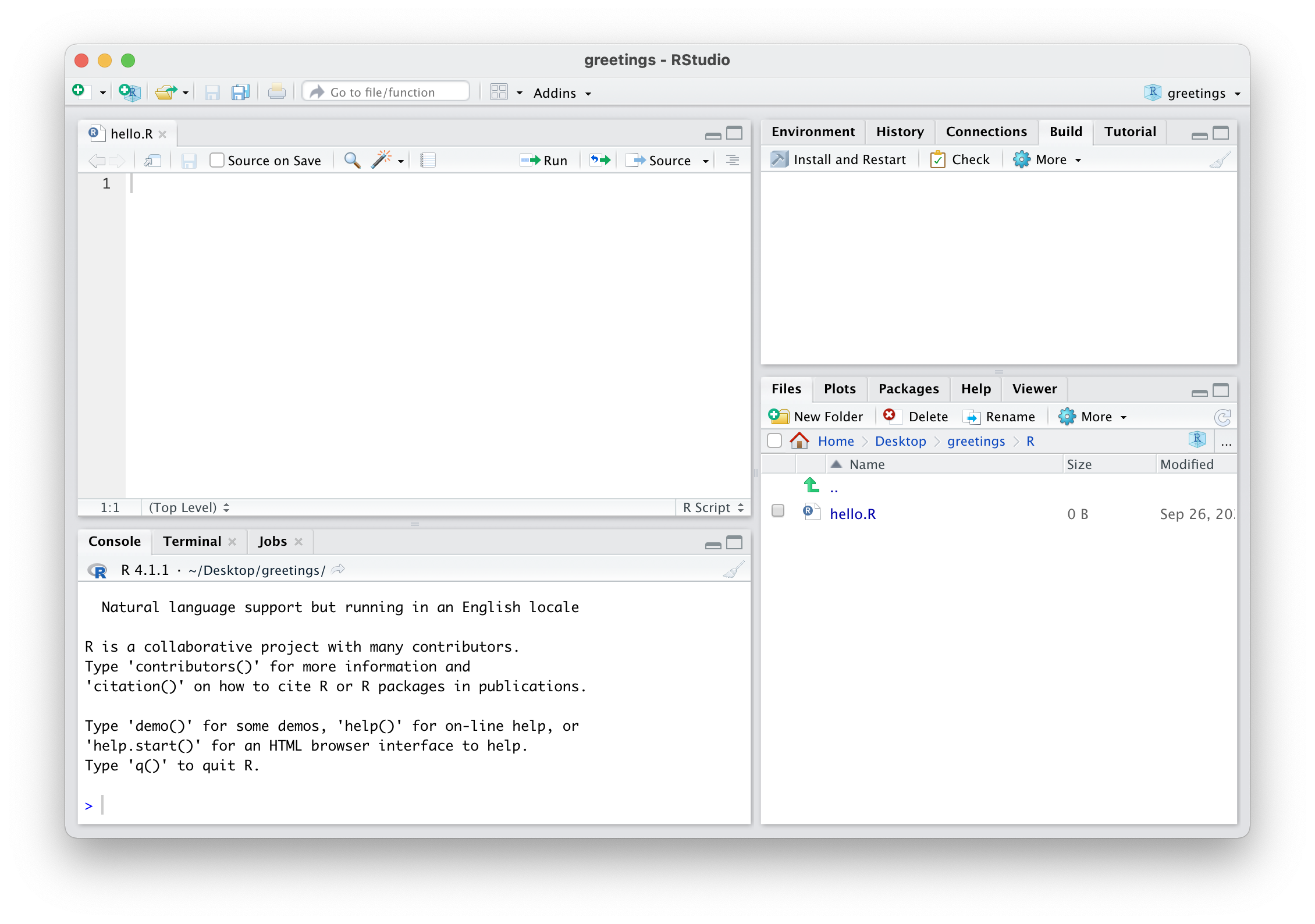The image size is (1315, 924).
Task: Open the Top Level scope selector
Action: (x=189, y=507)
